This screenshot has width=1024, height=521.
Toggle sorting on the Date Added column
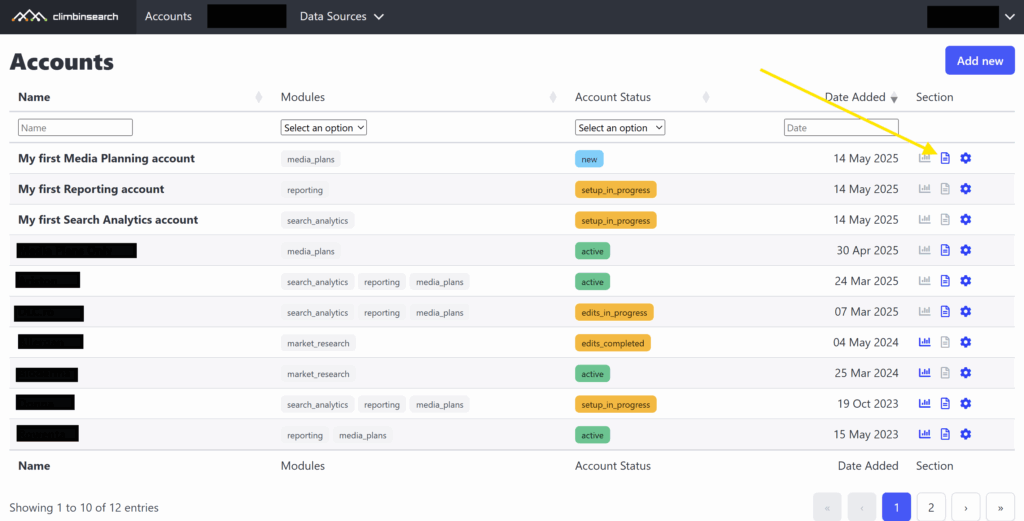click(855, 98)
